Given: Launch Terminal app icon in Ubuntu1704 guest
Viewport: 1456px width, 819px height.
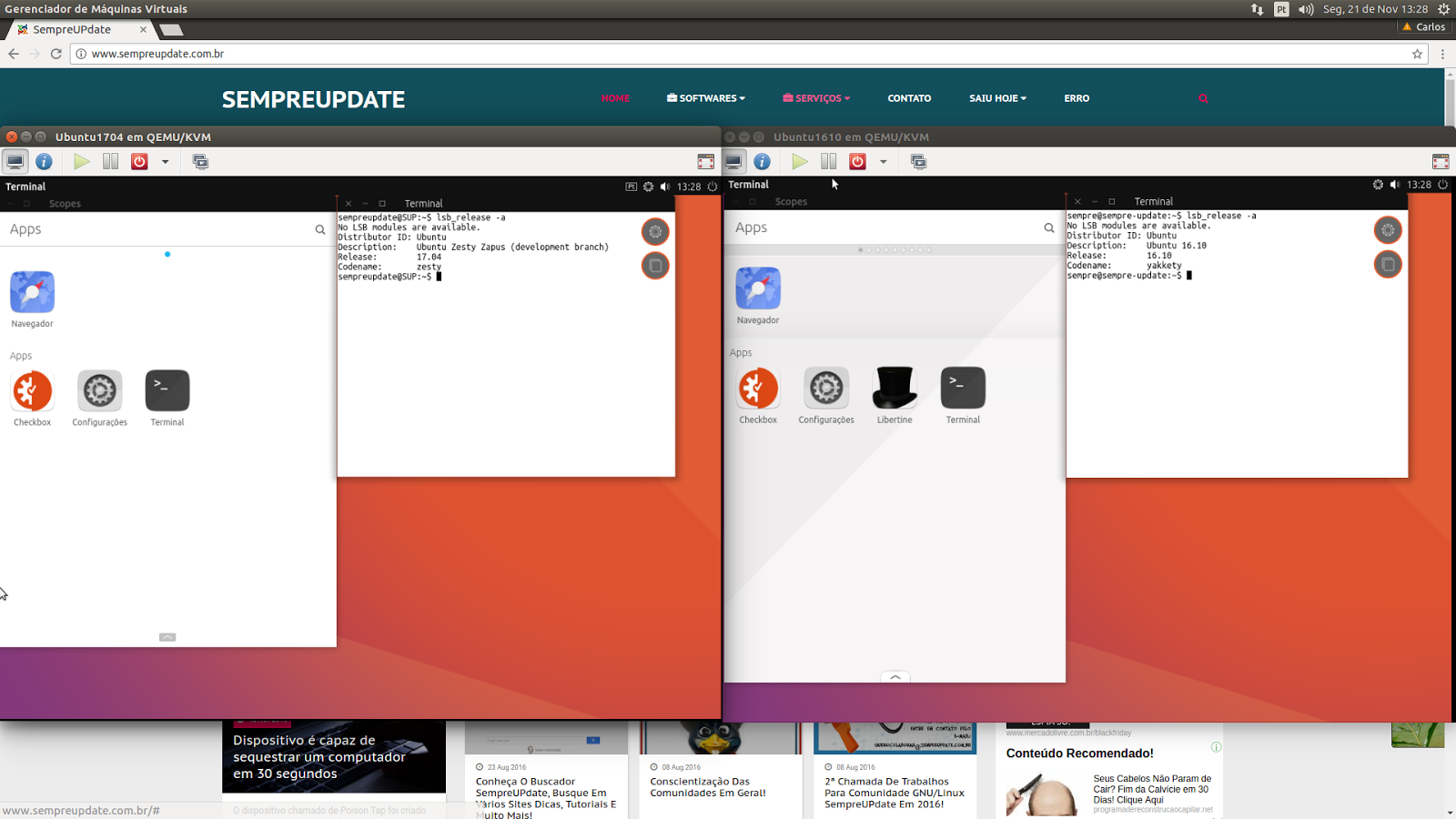Looking at the screenshot, I should tap(167, 391).
